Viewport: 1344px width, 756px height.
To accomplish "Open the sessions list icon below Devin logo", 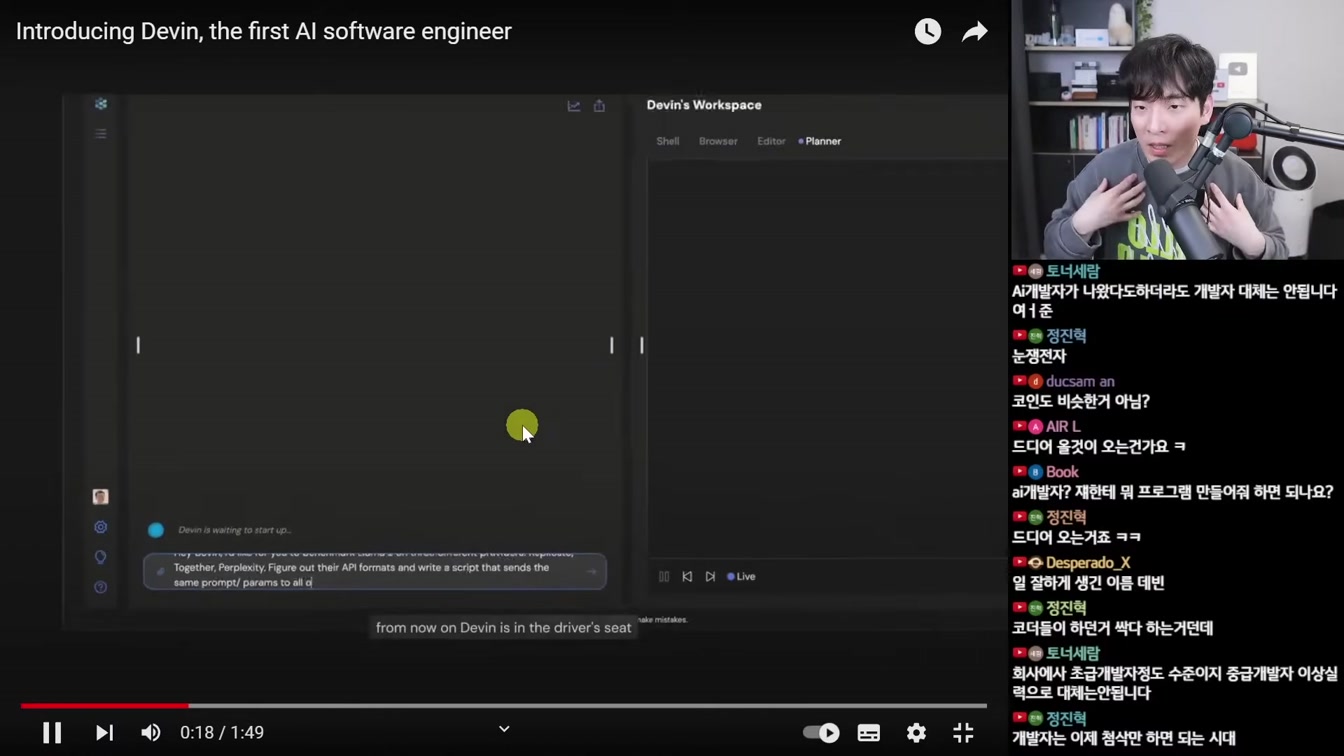I will (101, 134).
